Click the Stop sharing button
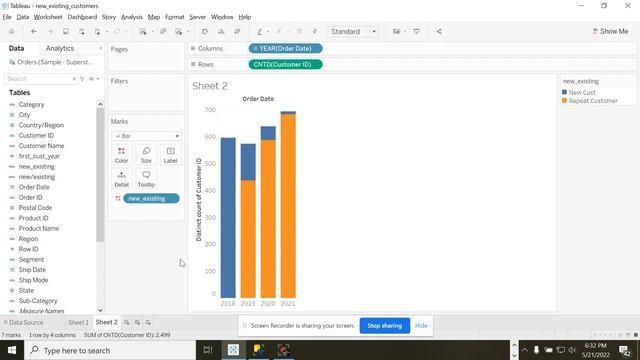The width and height of the screenshot is (640, 360). point(384,326)
